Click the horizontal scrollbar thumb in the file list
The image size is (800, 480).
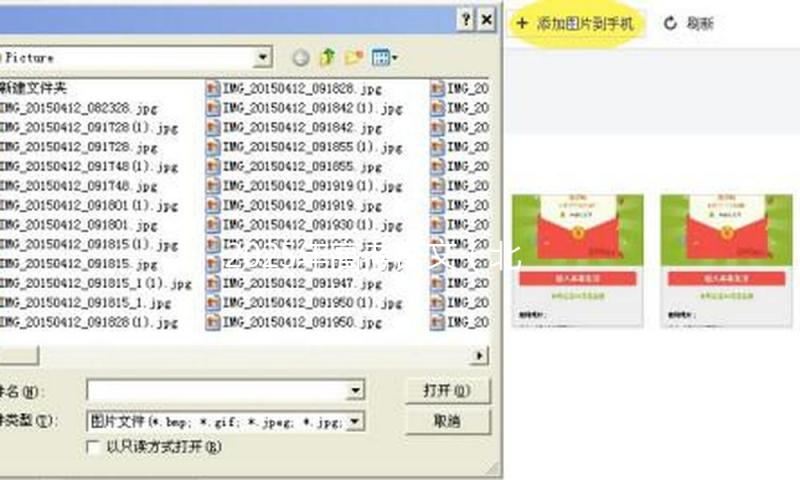tap(19, 356)
